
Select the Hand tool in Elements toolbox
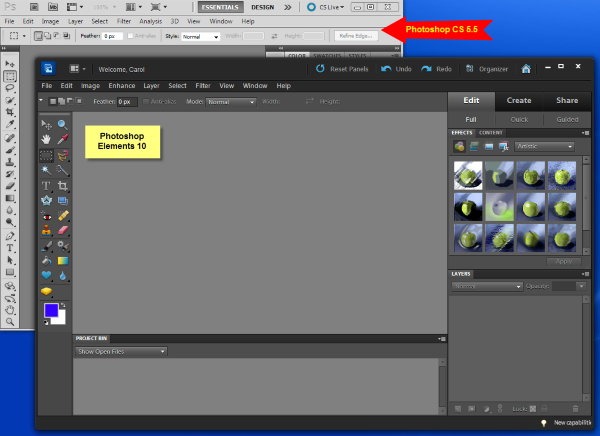46,139
